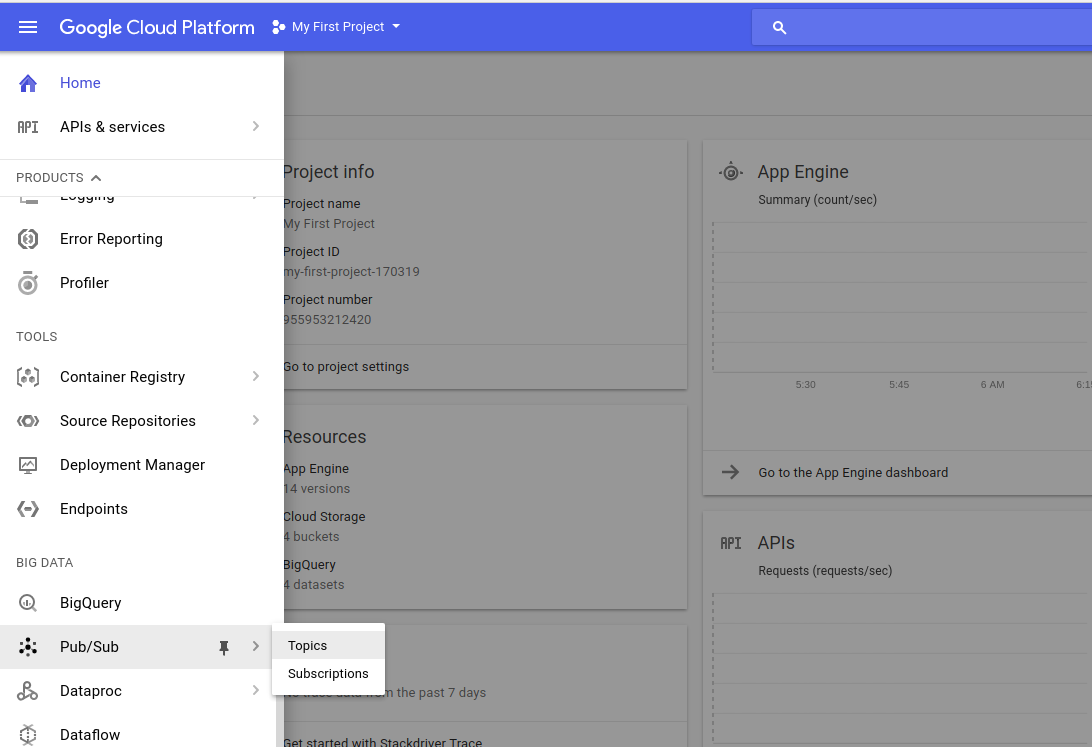Click the Source Repositories icon
1092x747 pixels.
tap(28, 421)
